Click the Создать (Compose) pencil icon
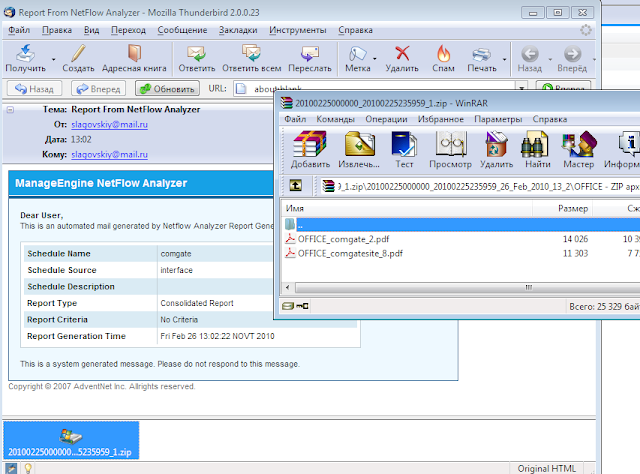640x474 pixels. click(x=78, y=53)
